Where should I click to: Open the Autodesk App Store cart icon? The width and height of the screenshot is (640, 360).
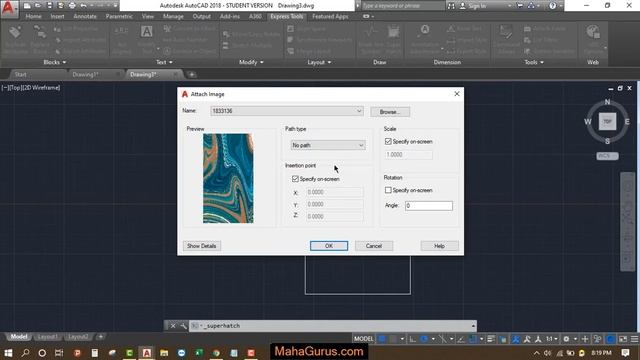520,6
